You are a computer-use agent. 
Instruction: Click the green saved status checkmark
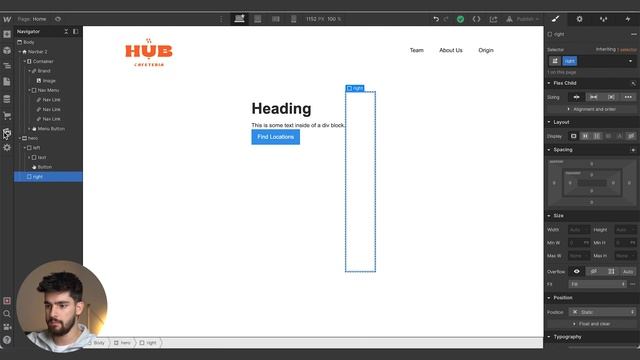click(460, 19)
